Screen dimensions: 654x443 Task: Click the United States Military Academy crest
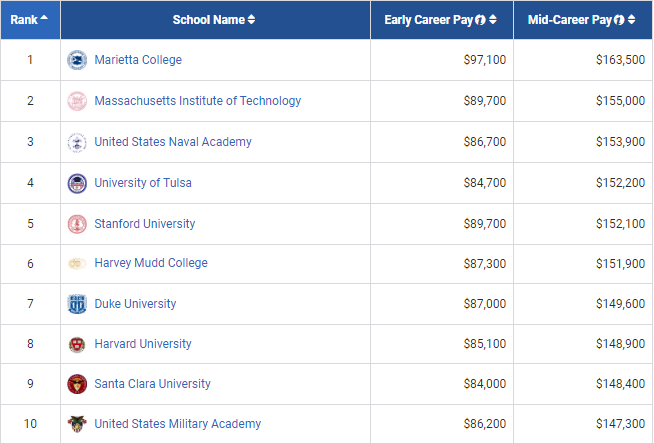(77, 424)
